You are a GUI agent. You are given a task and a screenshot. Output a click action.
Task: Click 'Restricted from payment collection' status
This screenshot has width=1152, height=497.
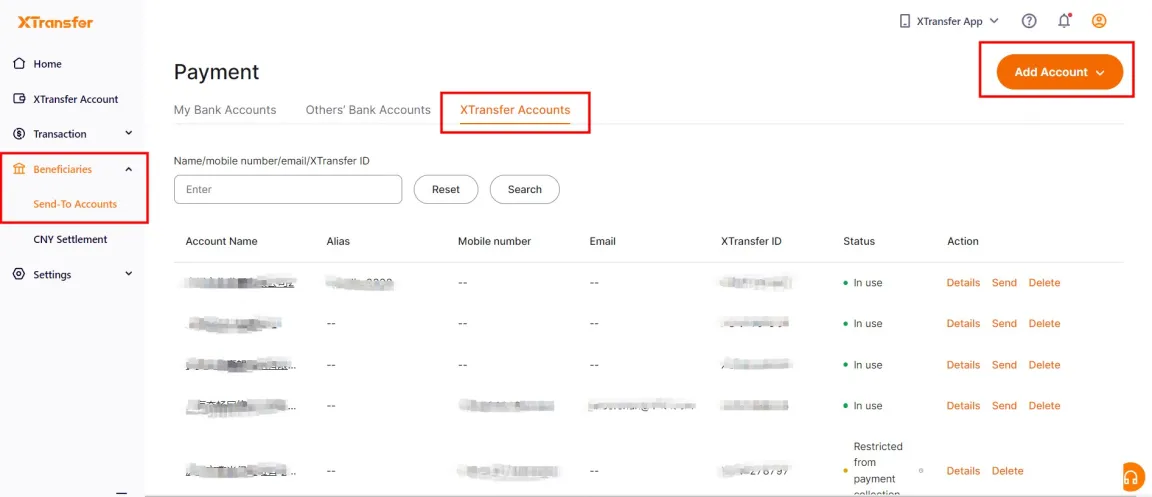tap(878, 470)
